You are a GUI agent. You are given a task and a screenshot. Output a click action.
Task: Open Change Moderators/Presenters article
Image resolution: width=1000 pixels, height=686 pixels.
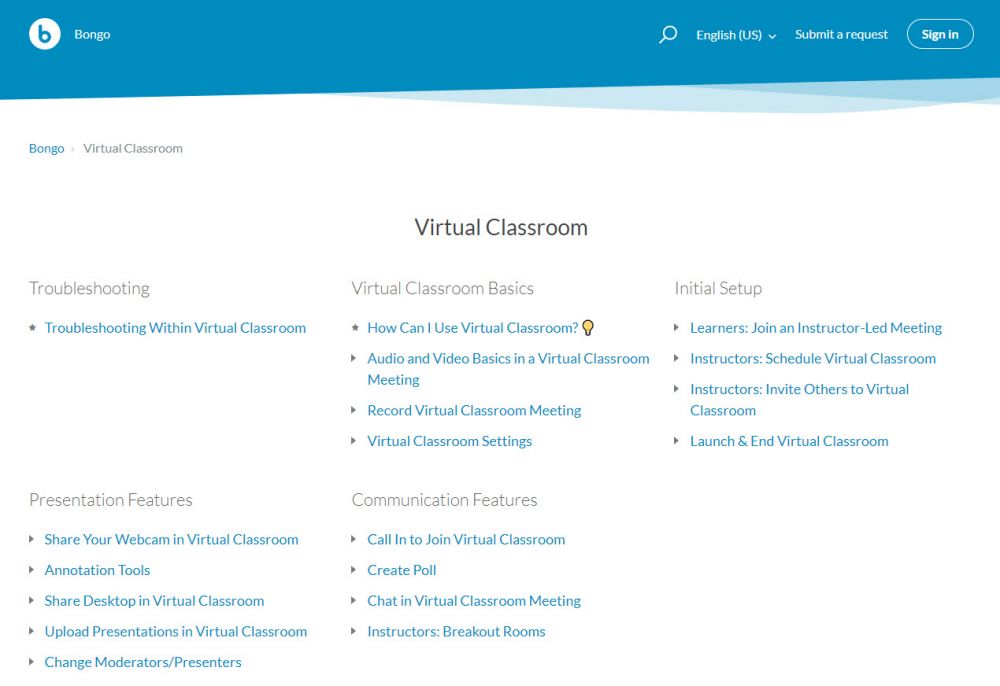coord(143,662)
